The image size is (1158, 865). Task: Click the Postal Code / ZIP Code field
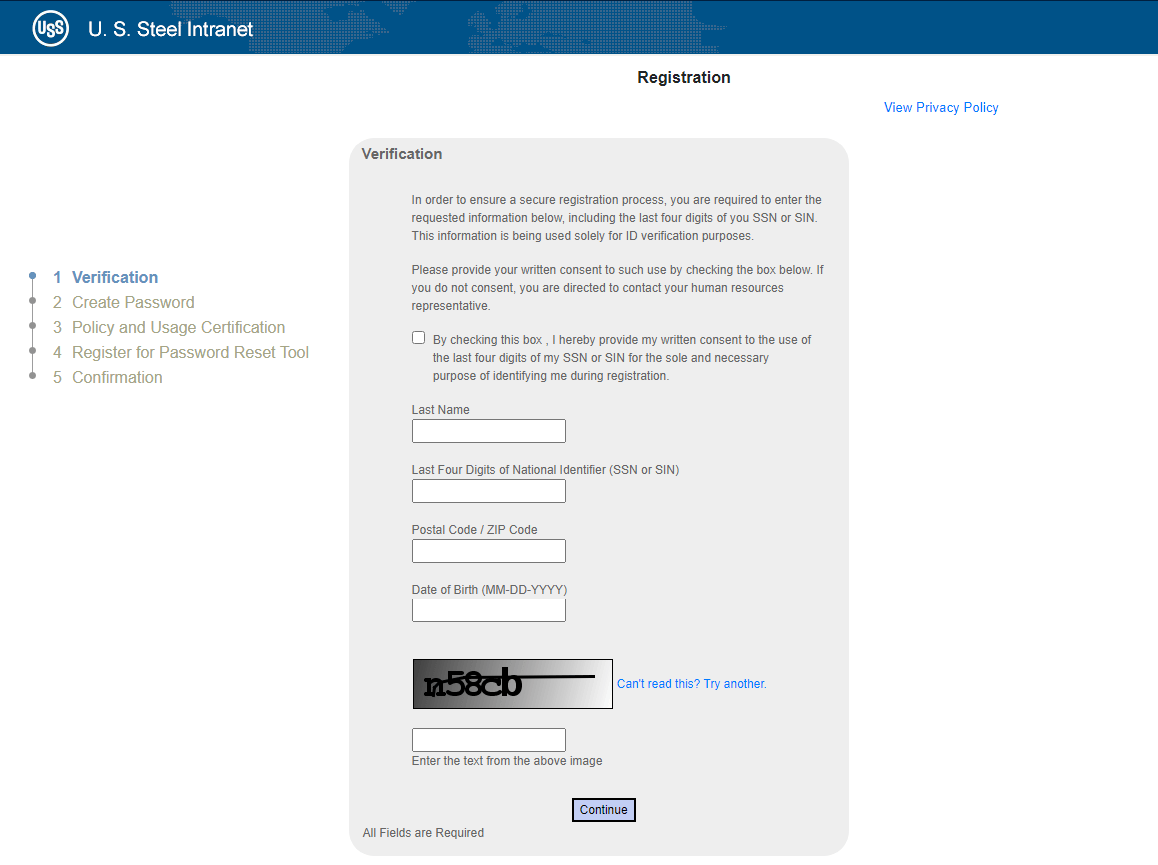(489, 551)
